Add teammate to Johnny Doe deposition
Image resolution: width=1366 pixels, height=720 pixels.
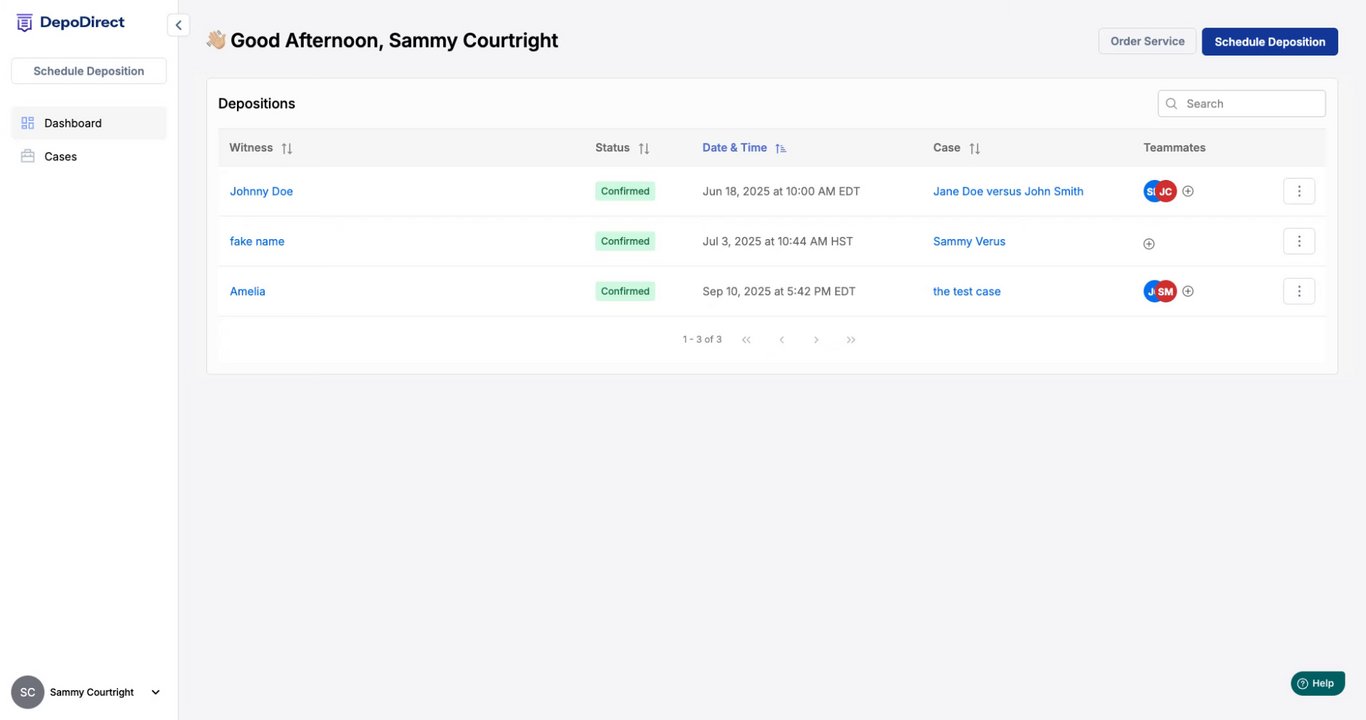pyautogui.click(x=1188, y=191)
